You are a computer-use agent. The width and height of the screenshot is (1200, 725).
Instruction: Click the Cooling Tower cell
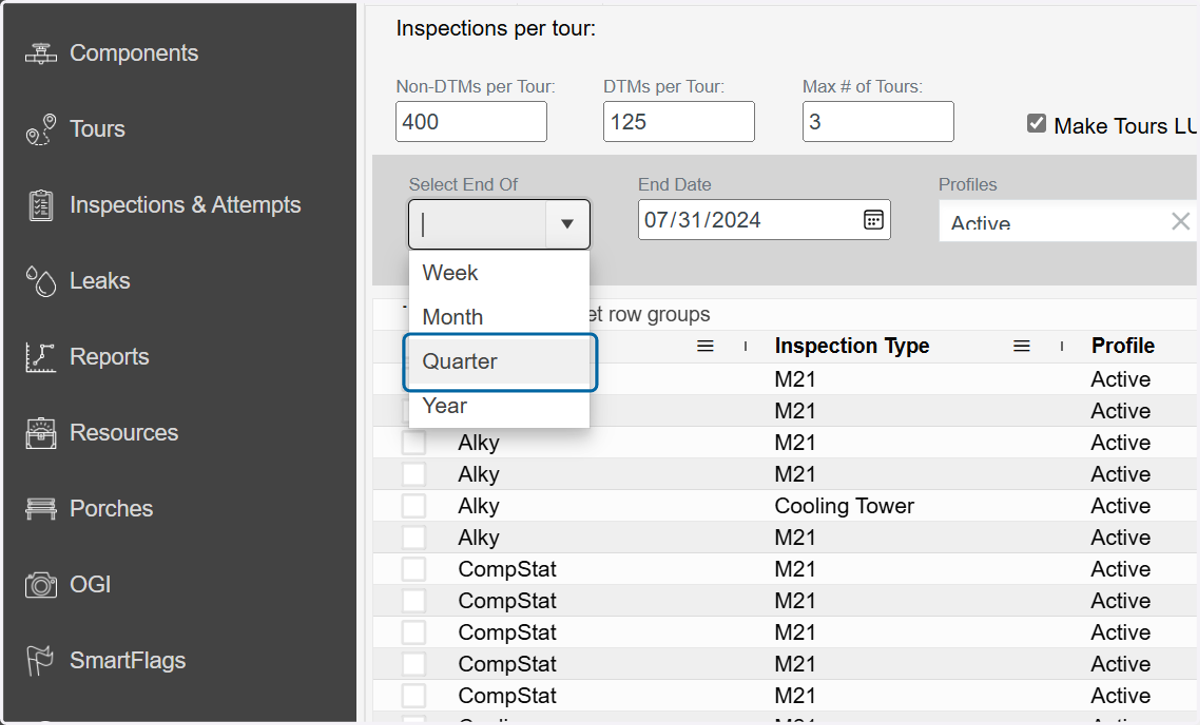844,506
